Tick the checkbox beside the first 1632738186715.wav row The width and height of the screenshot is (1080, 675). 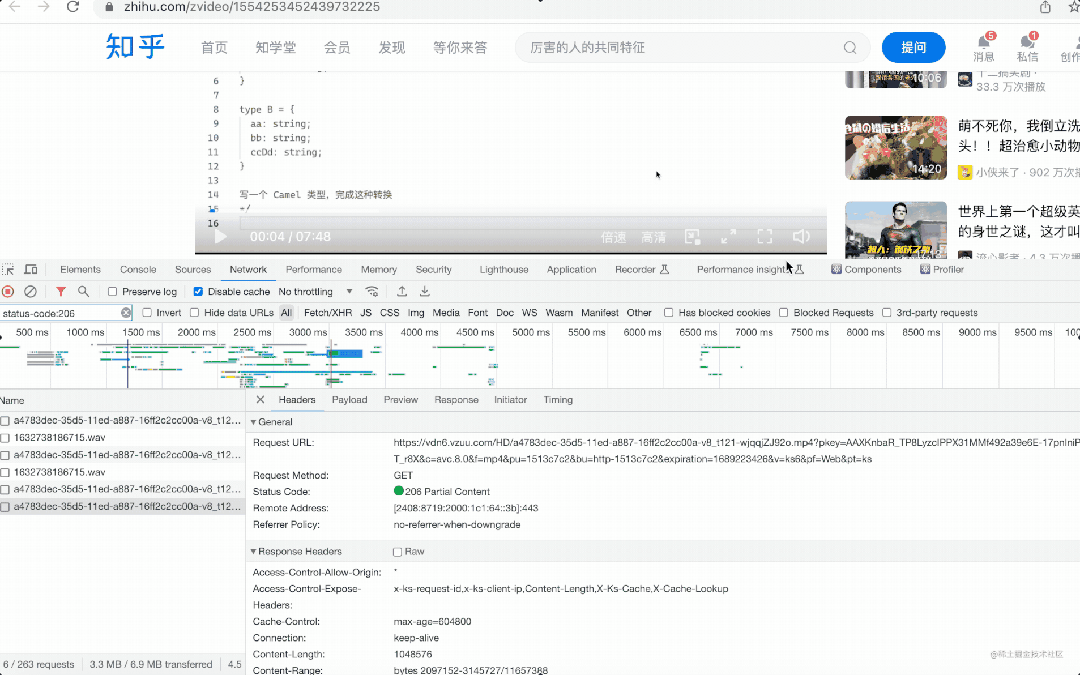(5, 438)
